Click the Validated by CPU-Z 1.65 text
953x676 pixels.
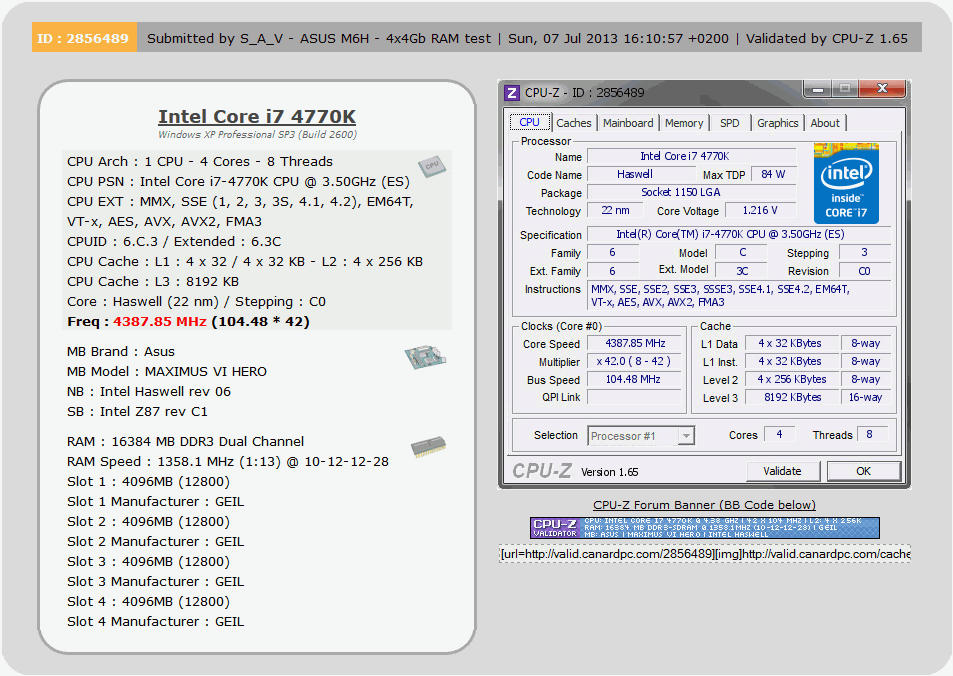tap(827, 38)
